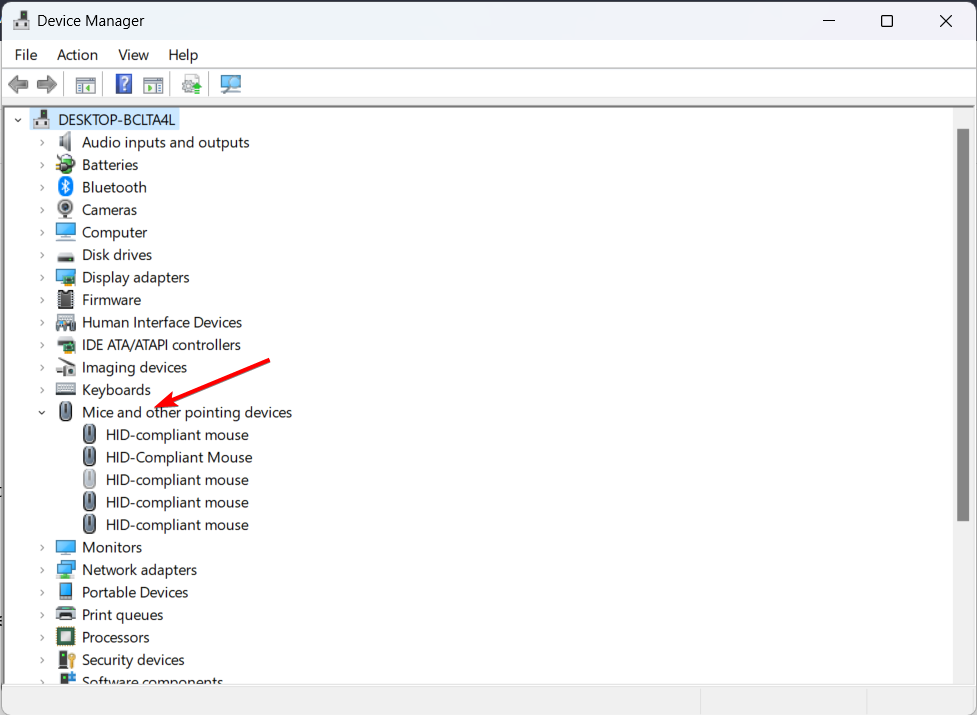Click the Forward arrow toolbar icon
The height and width of the screenshot is (715, 977).
47,84
